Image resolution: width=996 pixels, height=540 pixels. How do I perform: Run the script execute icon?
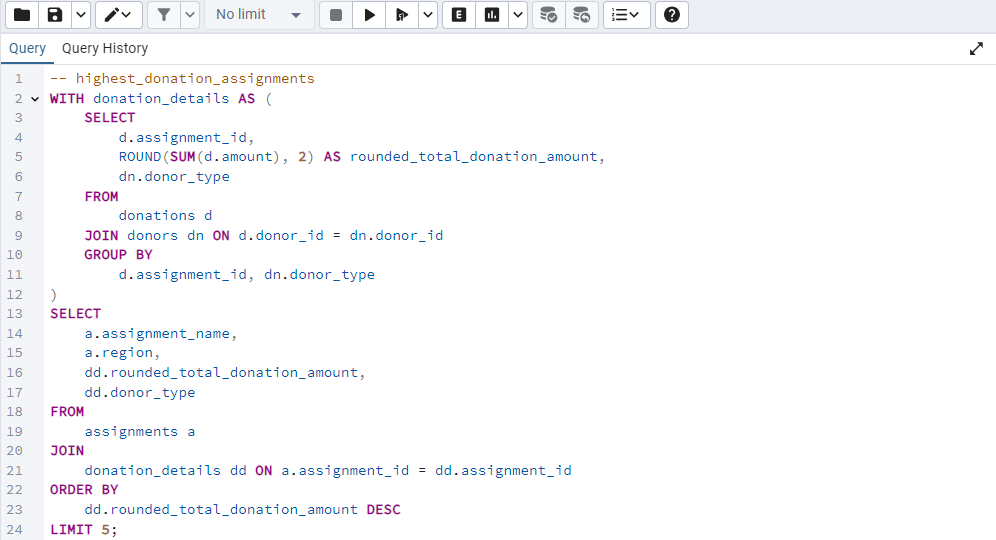402,15
